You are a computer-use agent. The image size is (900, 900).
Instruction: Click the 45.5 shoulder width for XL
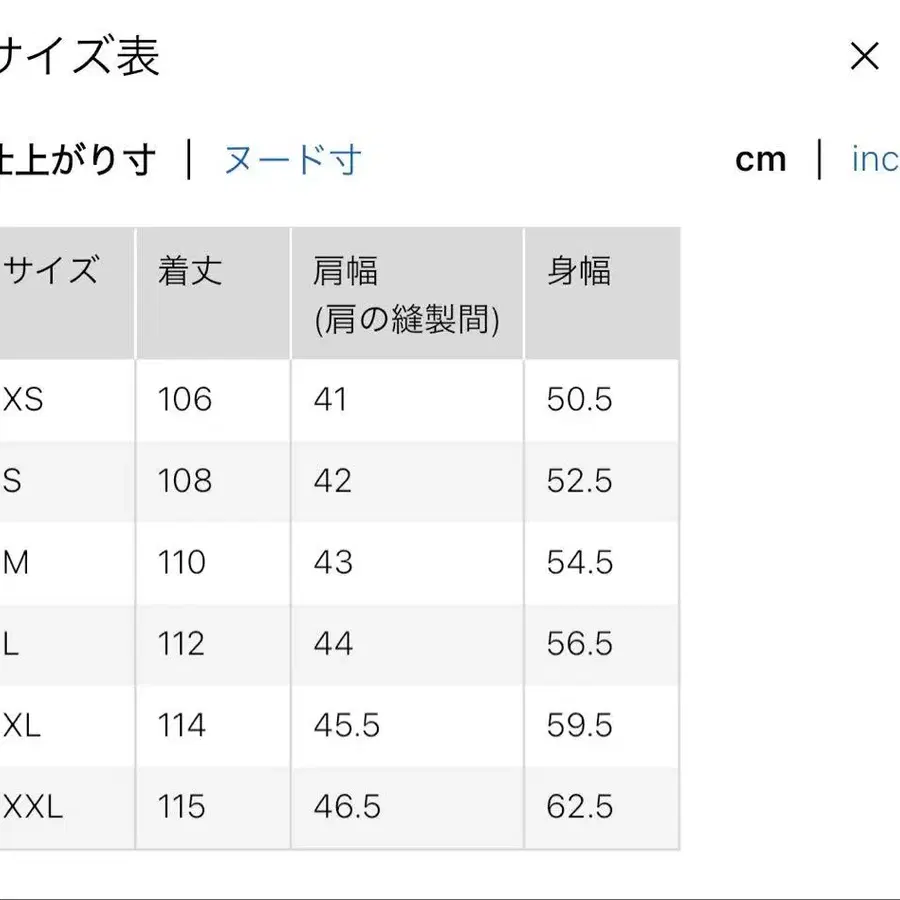[x=345, y=726]
